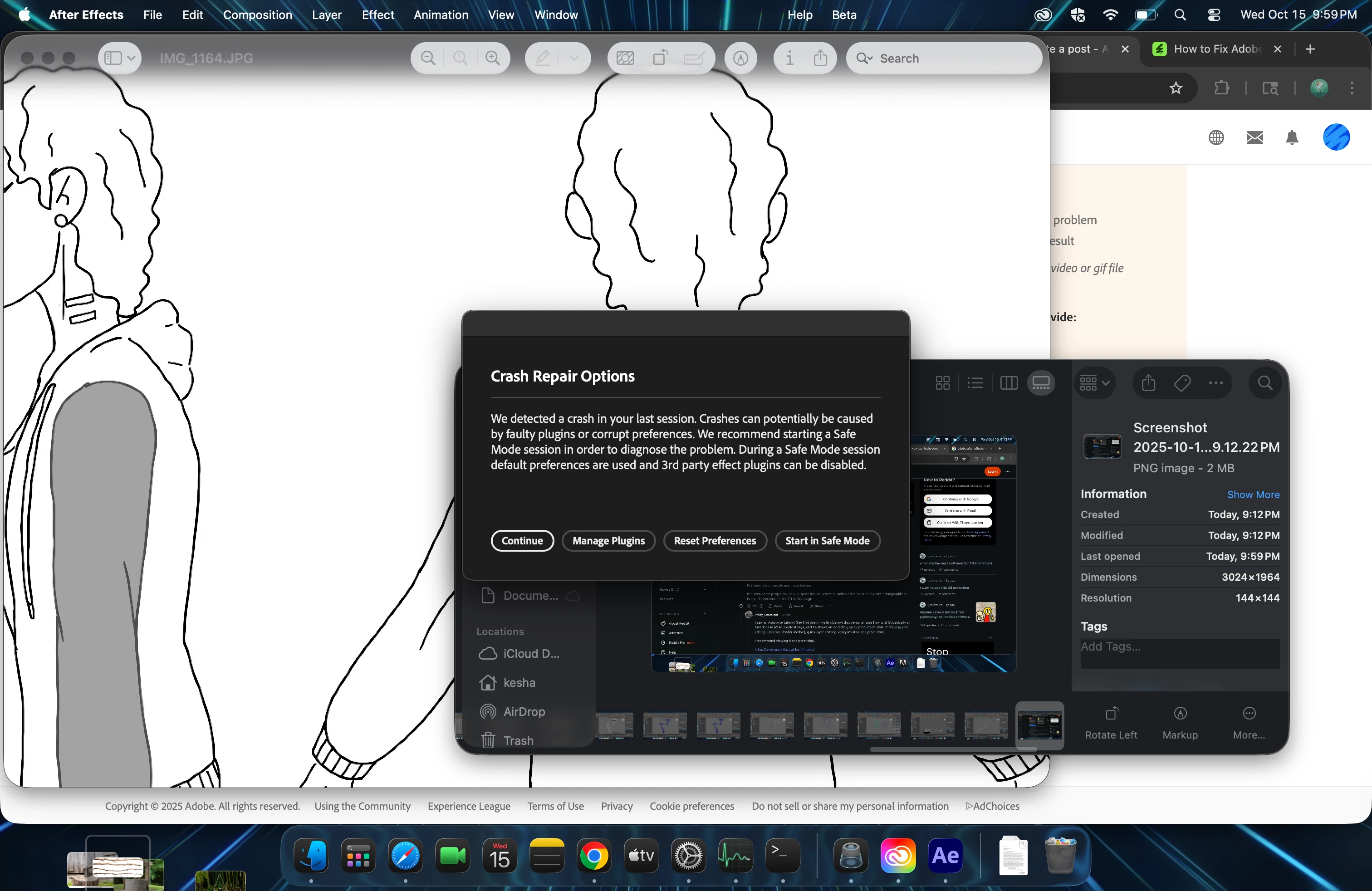The image size is (1372, 891).
Task: Click the Add Tags input field
Action: 1179,646
